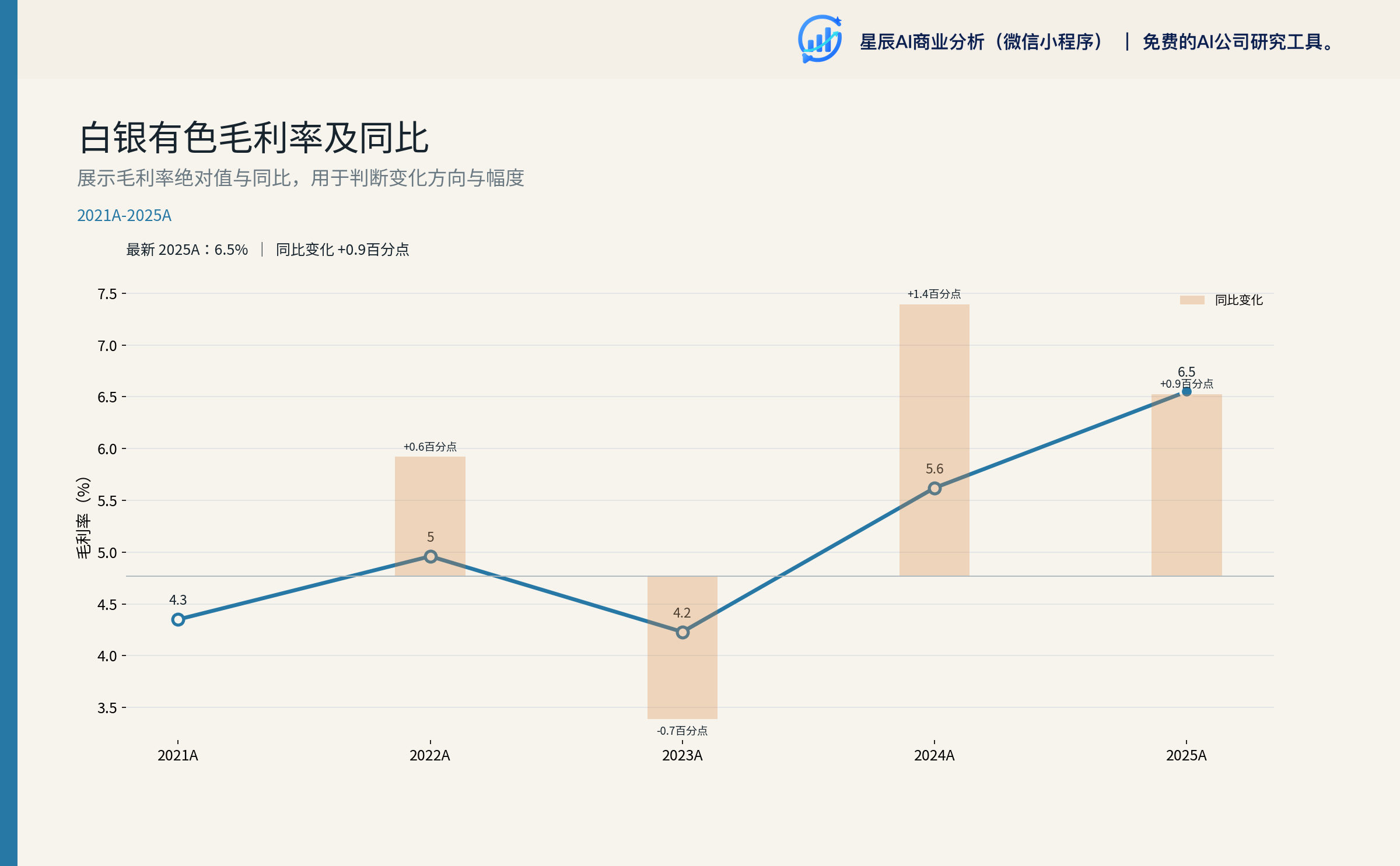Click the 最新 2025A：6.5% summary text
This screenshot has height=866, width=1400.
coord(187,250)
